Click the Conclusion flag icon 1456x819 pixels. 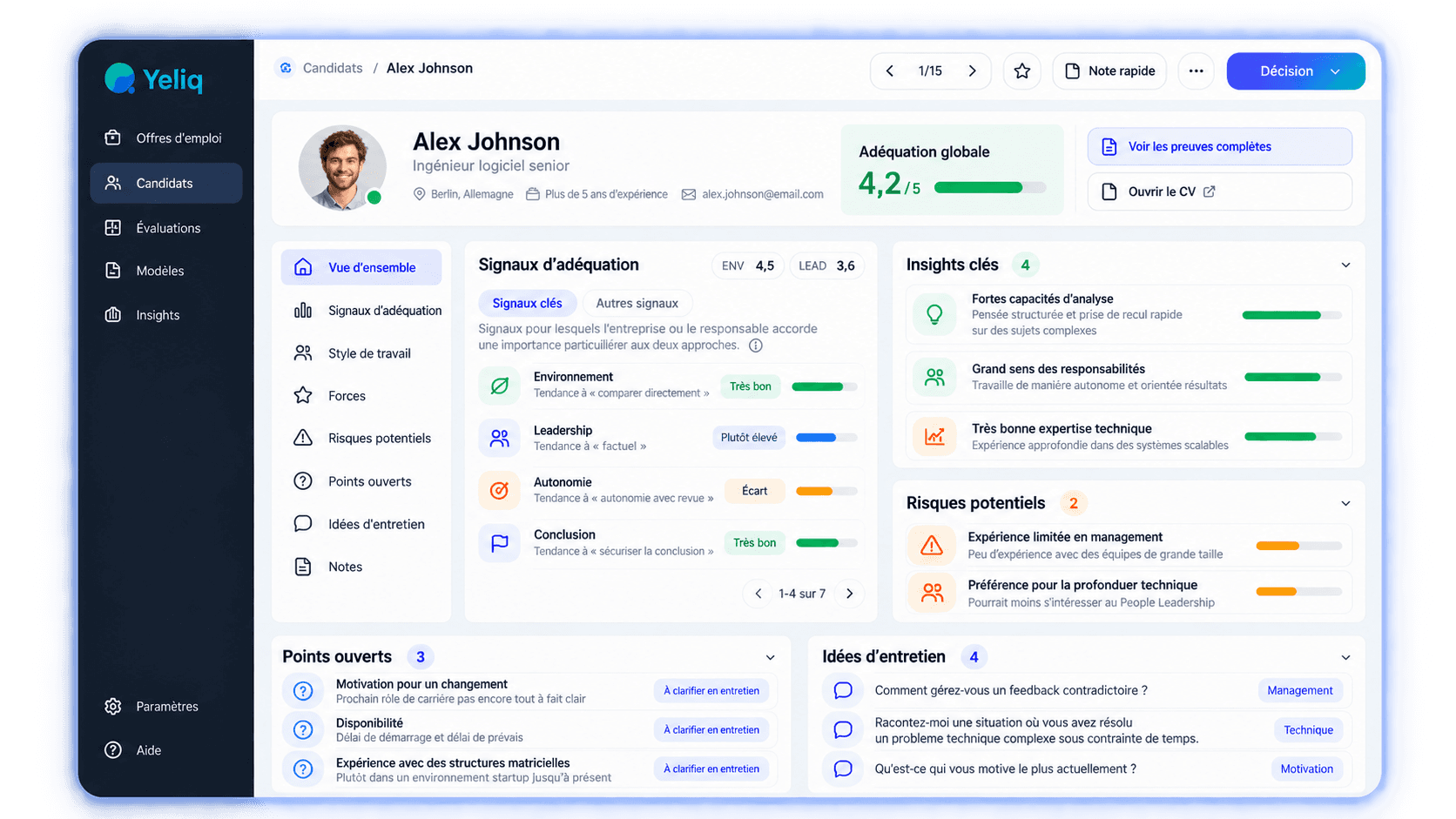click(500, 543)
